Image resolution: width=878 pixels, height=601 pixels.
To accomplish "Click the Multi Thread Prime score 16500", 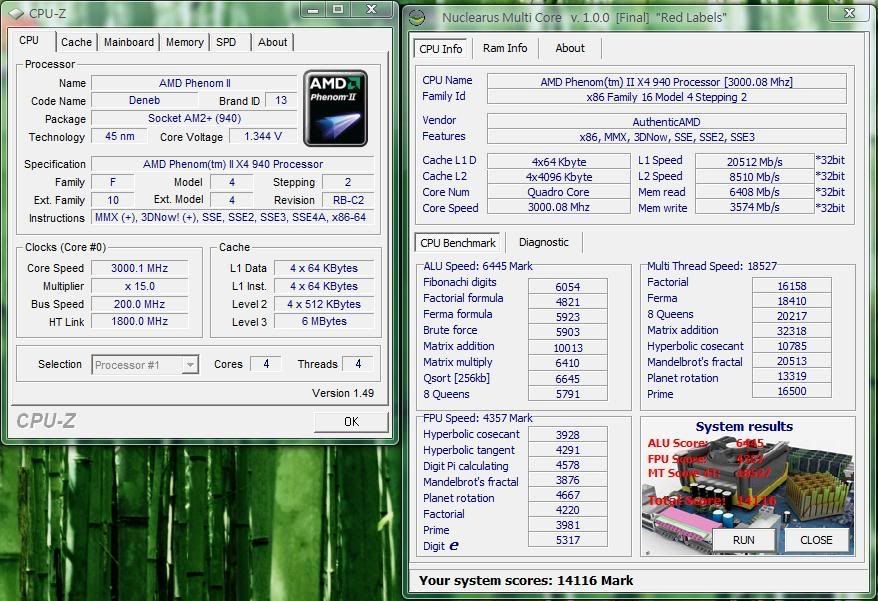I will pos(792,391).
